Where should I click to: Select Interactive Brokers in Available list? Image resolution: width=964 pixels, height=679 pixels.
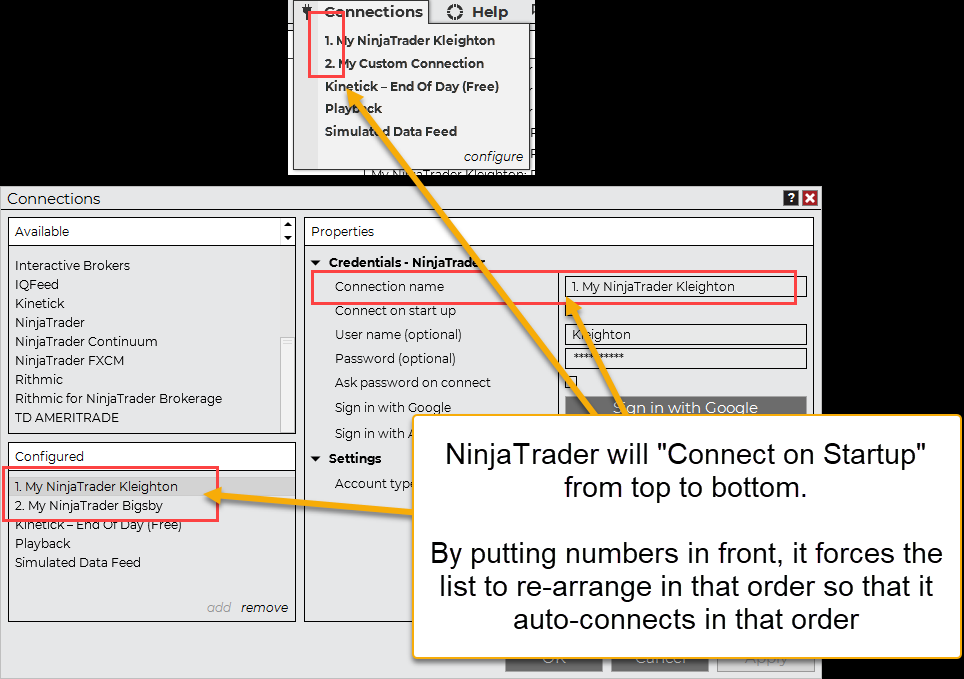click(x=73, y=266)
